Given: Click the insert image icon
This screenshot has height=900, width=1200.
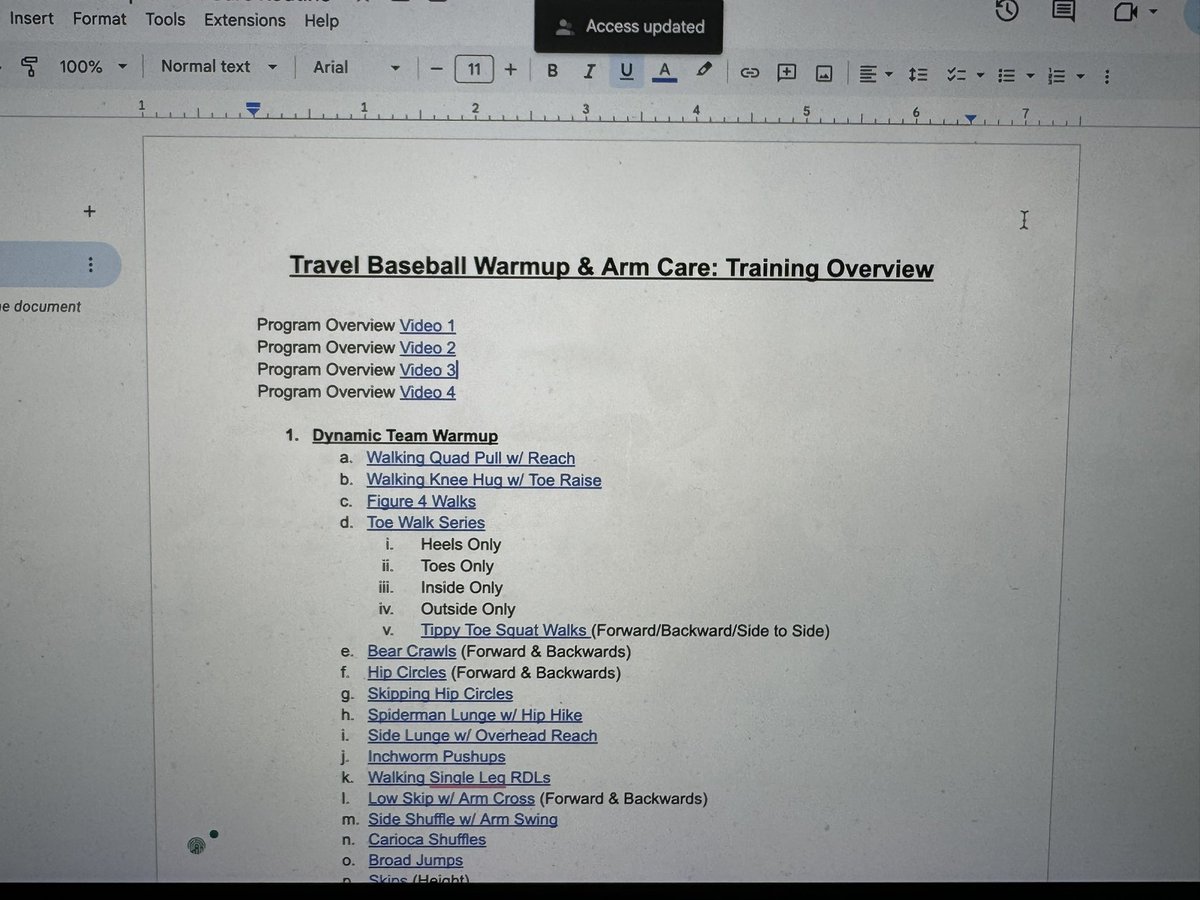Looking at the screenshot, I should coord(824,72).
